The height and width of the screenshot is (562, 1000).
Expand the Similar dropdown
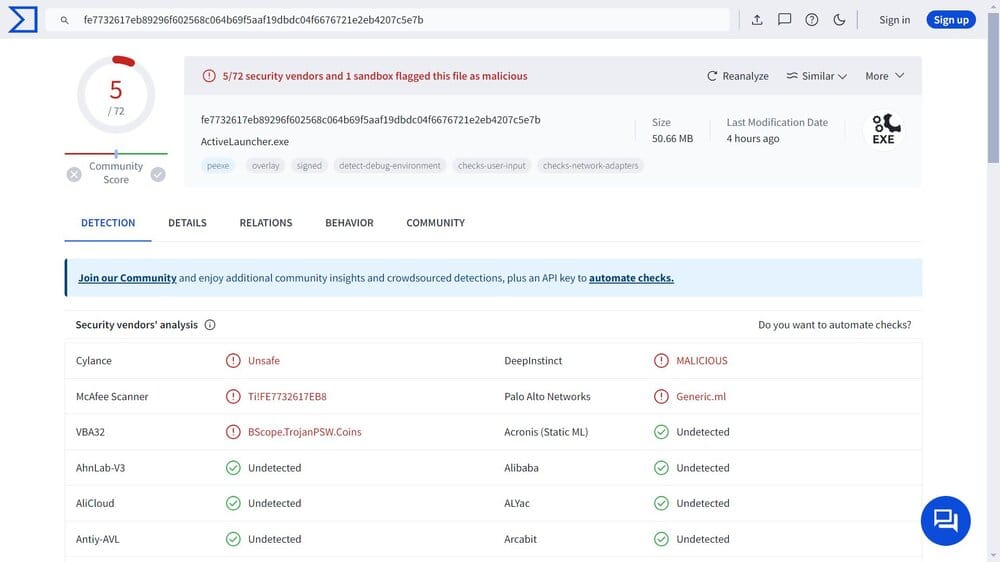(816, 76)
